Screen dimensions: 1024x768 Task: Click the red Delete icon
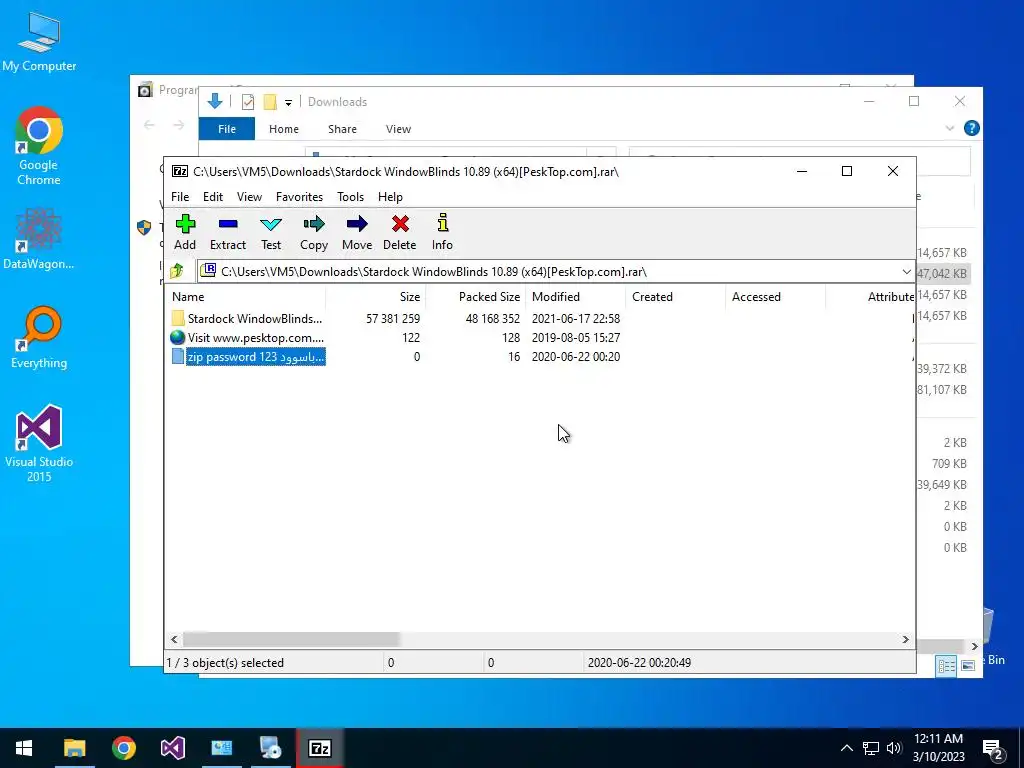(400, 232)
